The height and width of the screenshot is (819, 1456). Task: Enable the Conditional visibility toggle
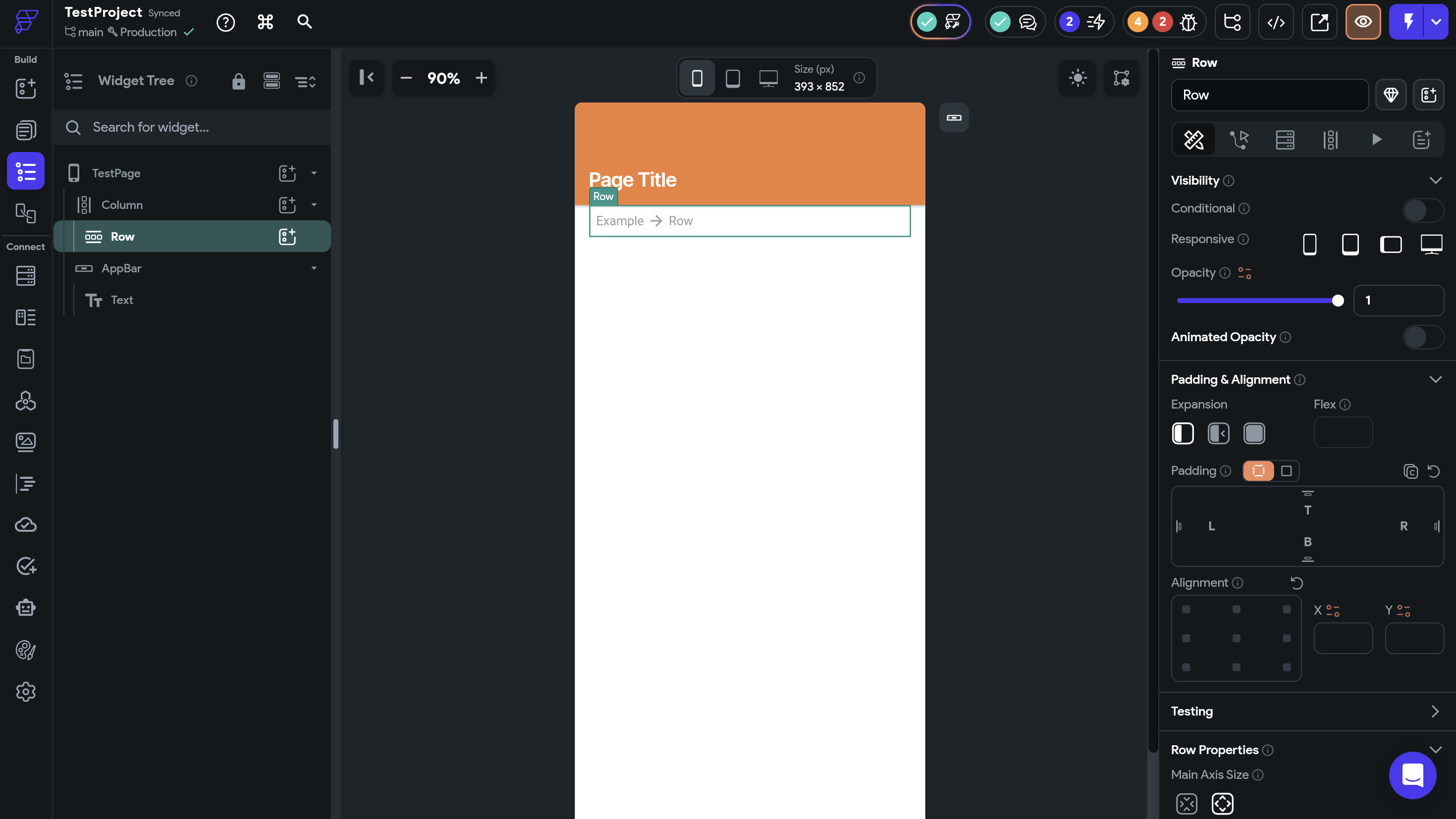1423,210
